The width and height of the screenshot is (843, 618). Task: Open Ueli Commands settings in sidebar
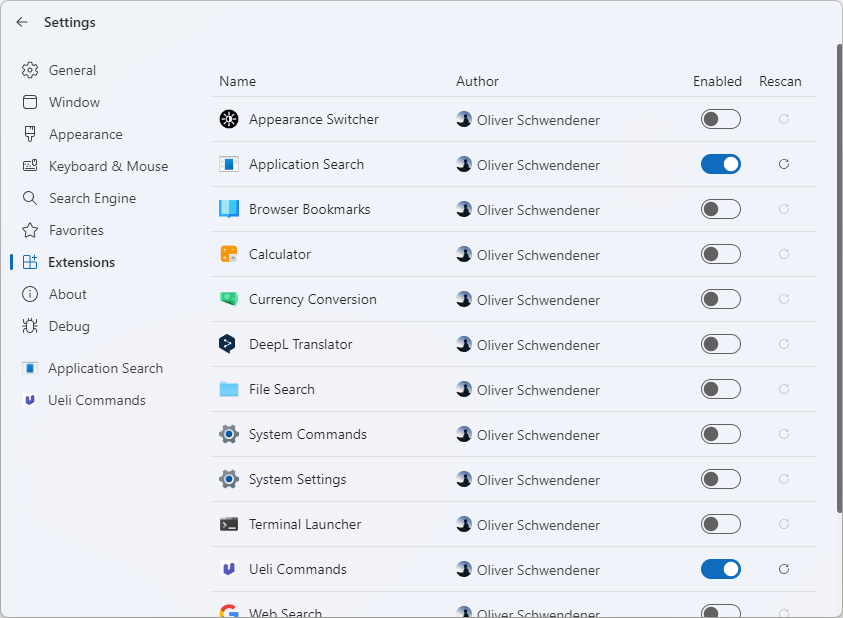click(96, 400)
